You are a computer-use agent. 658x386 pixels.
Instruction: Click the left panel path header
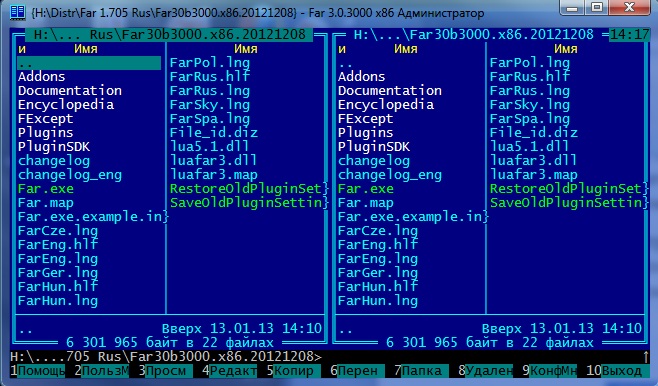(169, 34)
